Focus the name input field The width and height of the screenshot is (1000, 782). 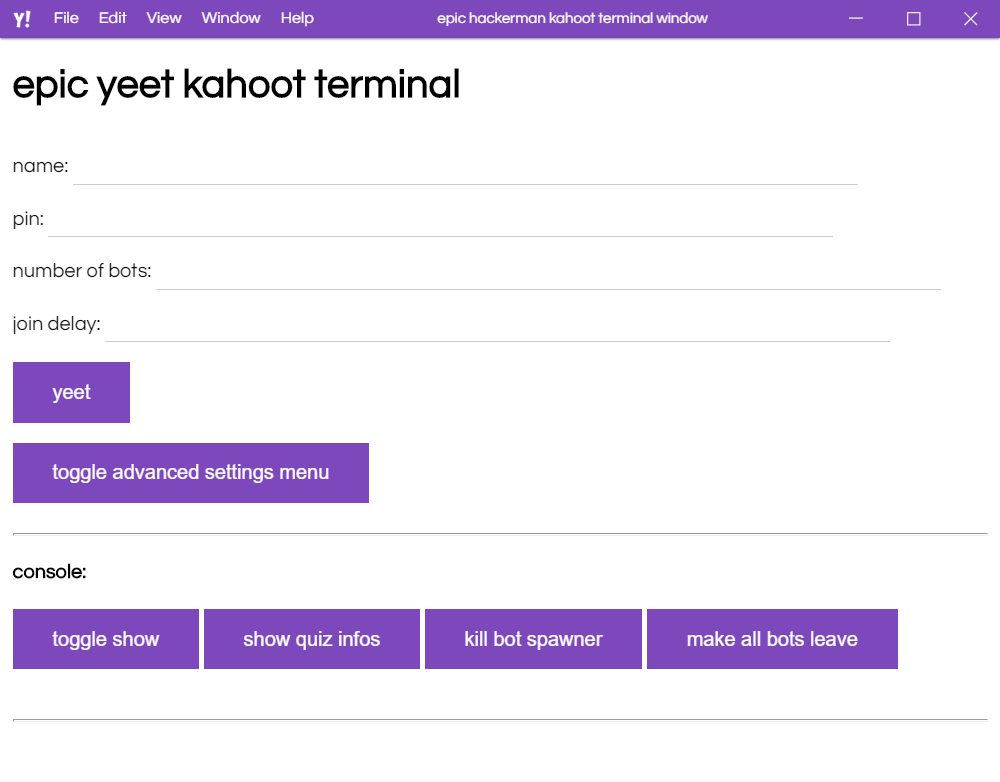(466, 167)
